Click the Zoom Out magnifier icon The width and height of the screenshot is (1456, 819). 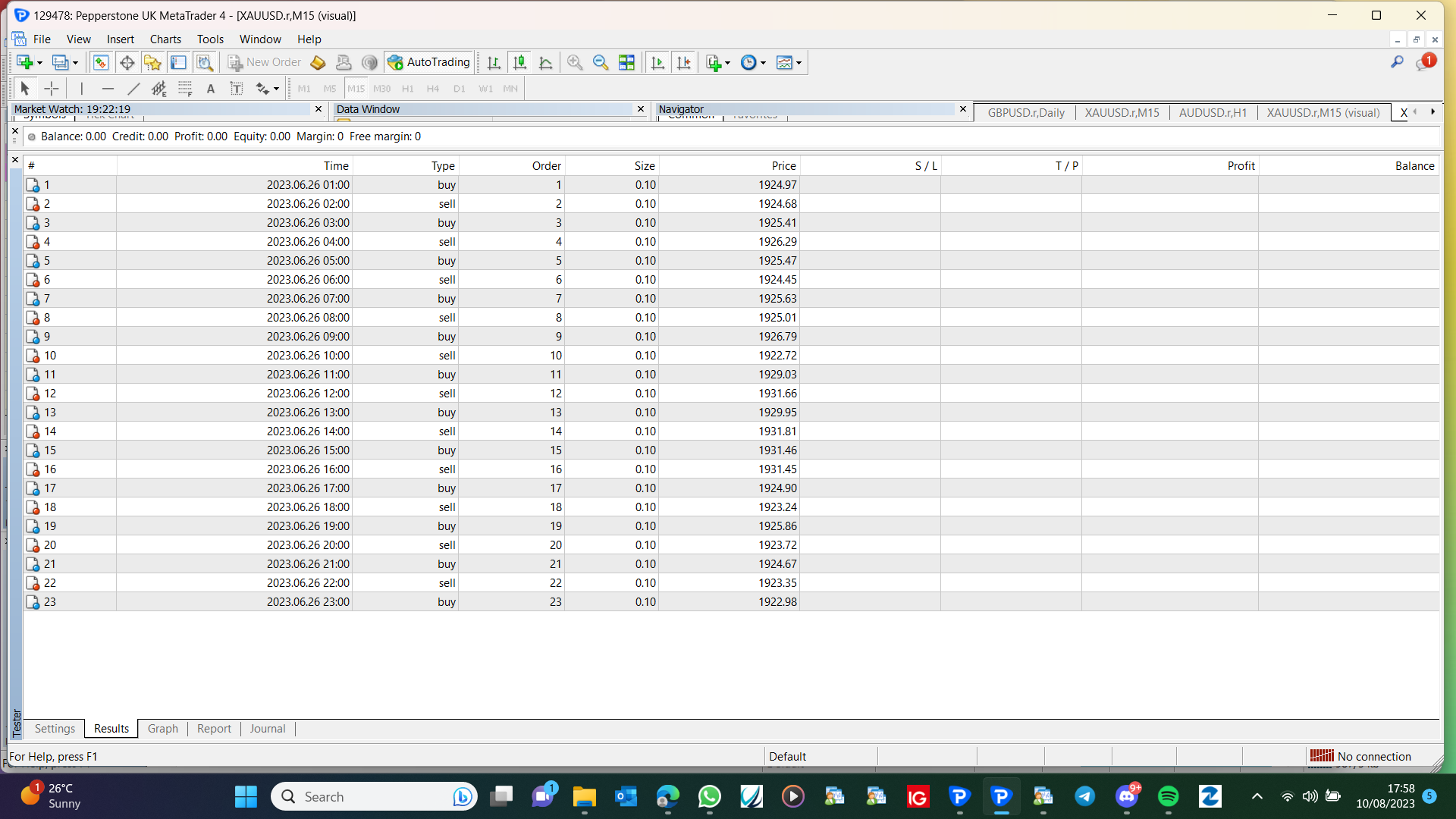coord(601,63)
